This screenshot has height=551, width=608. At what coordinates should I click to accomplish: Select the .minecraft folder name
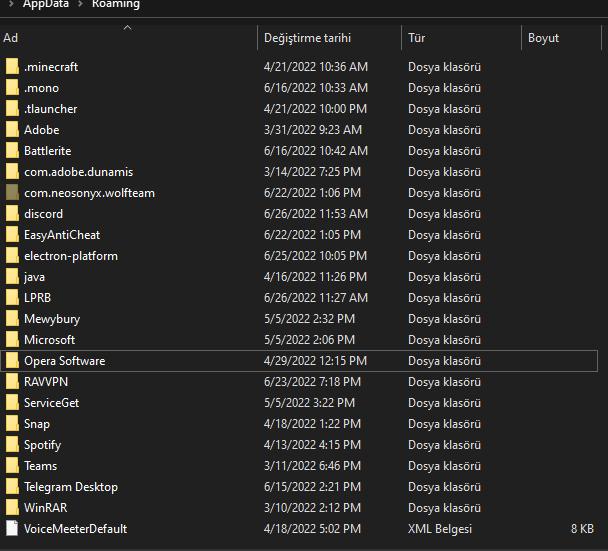51,67
